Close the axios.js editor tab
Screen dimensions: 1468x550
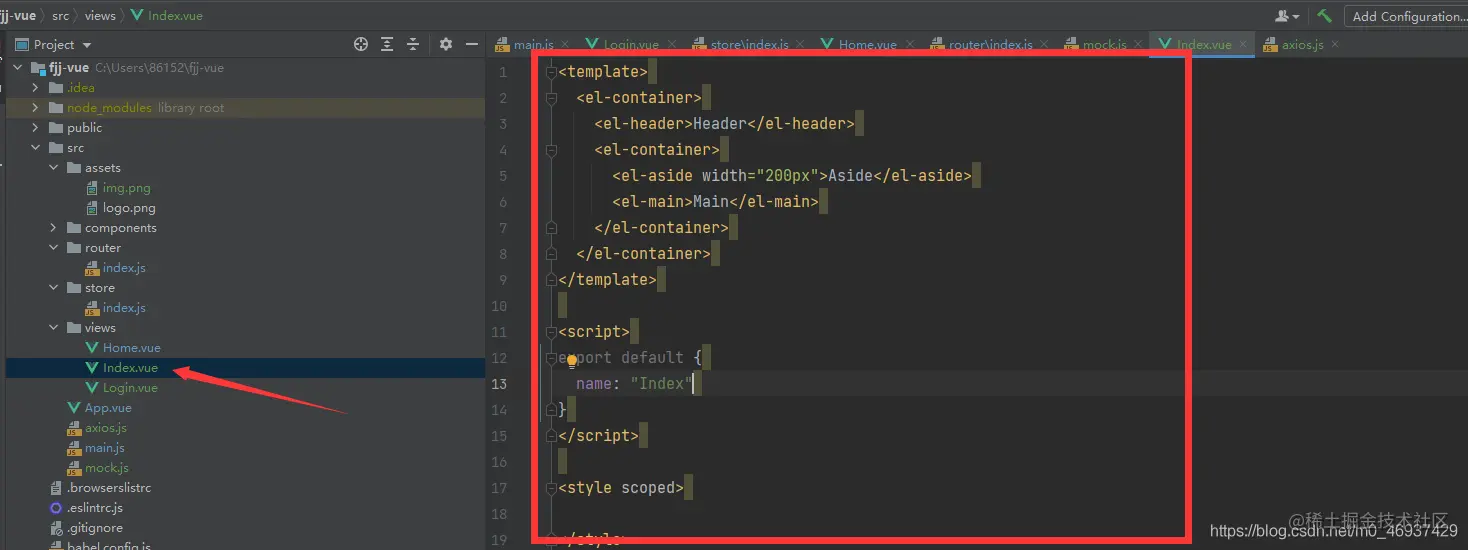point(1335,45)
